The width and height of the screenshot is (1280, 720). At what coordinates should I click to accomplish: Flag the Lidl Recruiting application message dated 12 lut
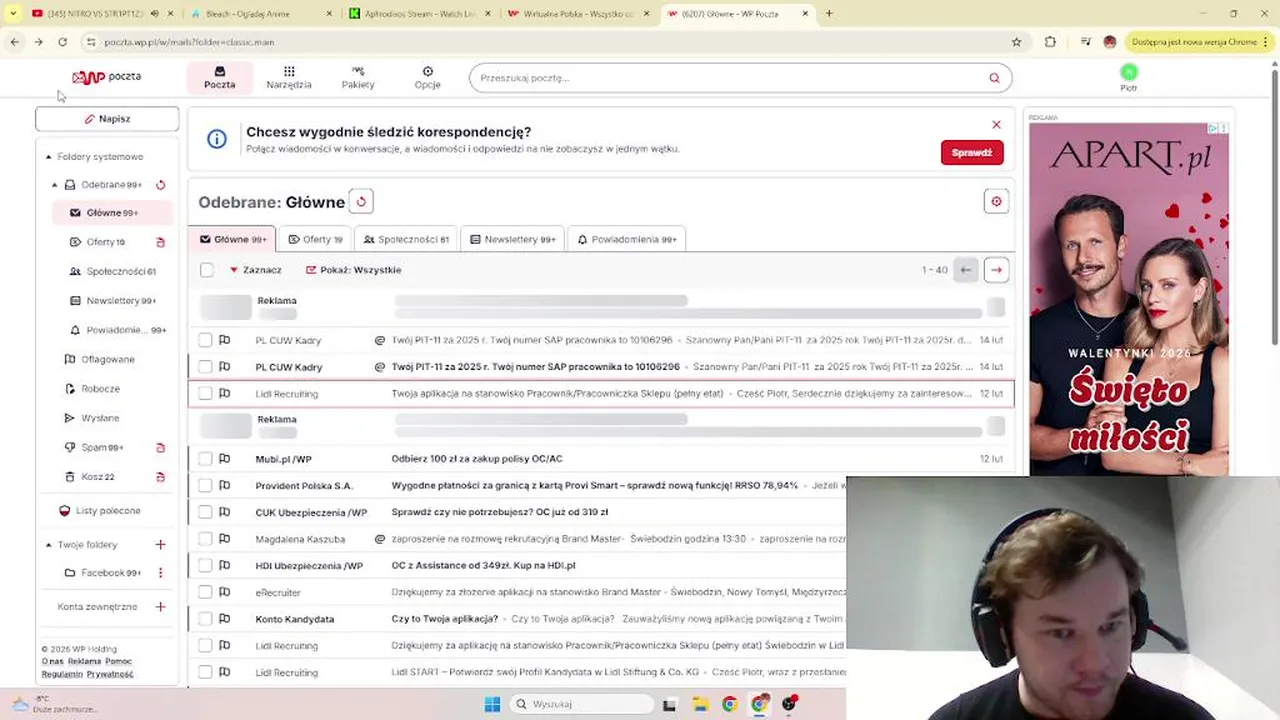224,394
